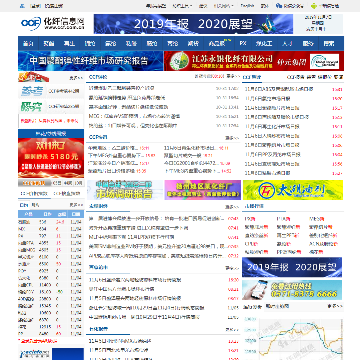Open the top 2019年报 2020展望 header banner
The image size is (360, 360).
[x=193, y=24]
